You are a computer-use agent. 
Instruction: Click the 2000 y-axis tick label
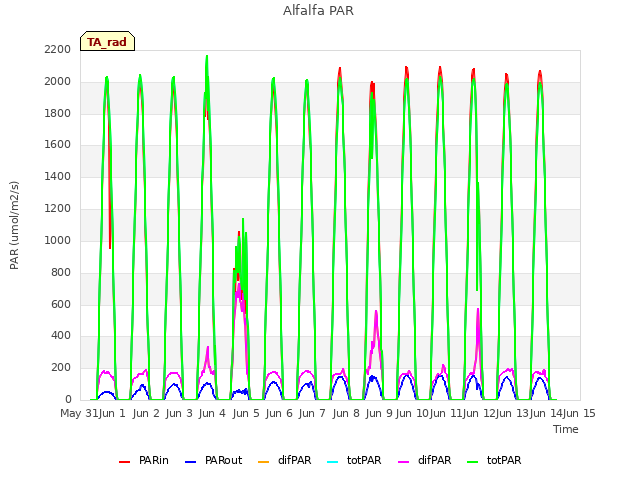58,82
